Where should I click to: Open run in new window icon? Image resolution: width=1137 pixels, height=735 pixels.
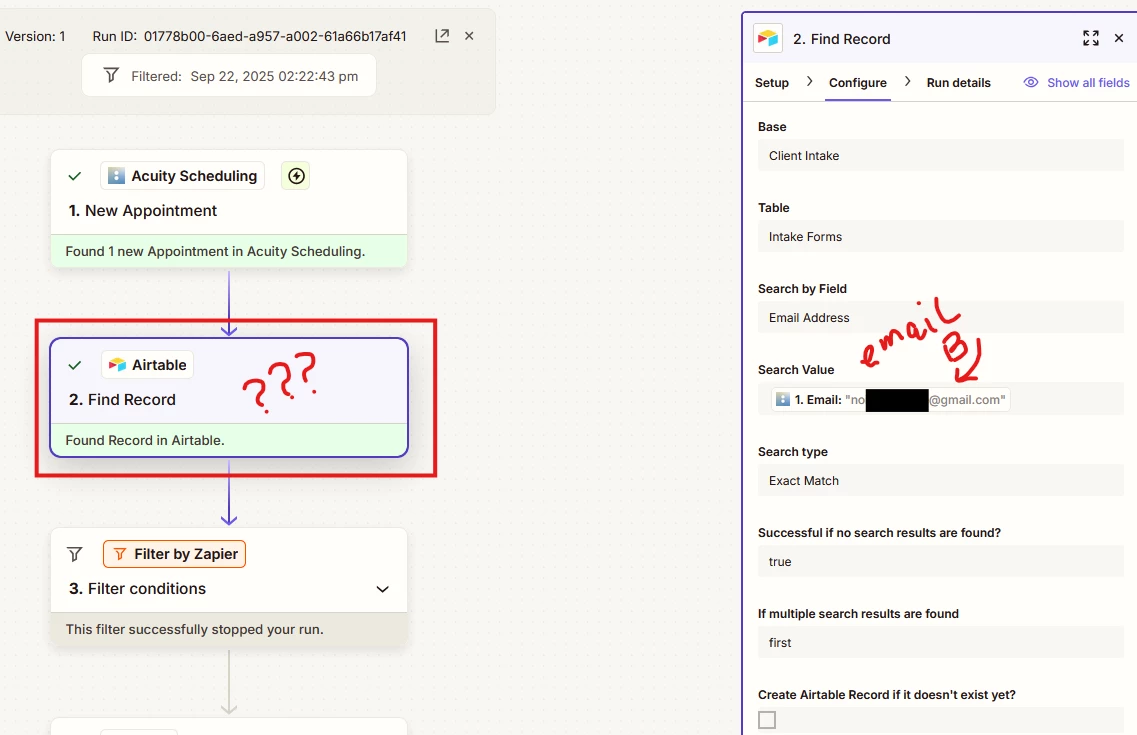click(x=442, y=36)
